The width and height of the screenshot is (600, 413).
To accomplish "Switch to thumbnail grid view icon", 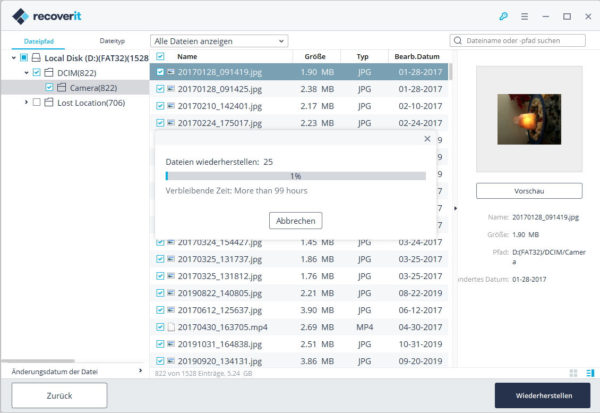I will click(573, 373).
